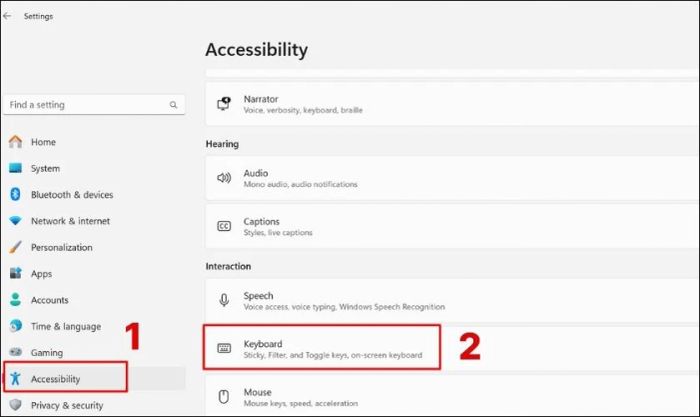Click the Network wifi icon
This screenshot has width=700, height=417.
pos(15,221)
